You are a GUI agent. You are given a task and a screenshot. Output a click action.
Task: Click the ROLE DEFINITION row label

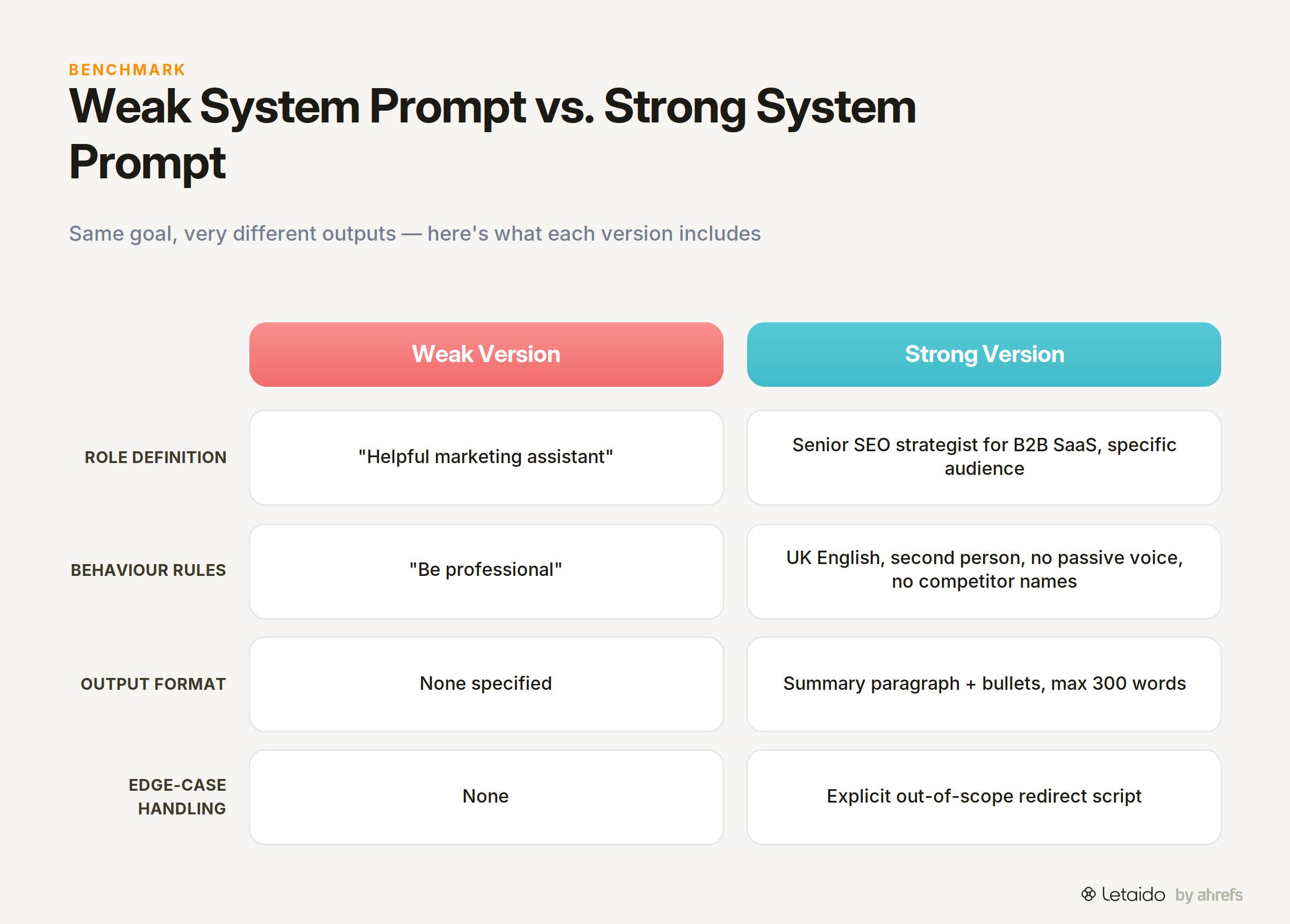(155, 457)
